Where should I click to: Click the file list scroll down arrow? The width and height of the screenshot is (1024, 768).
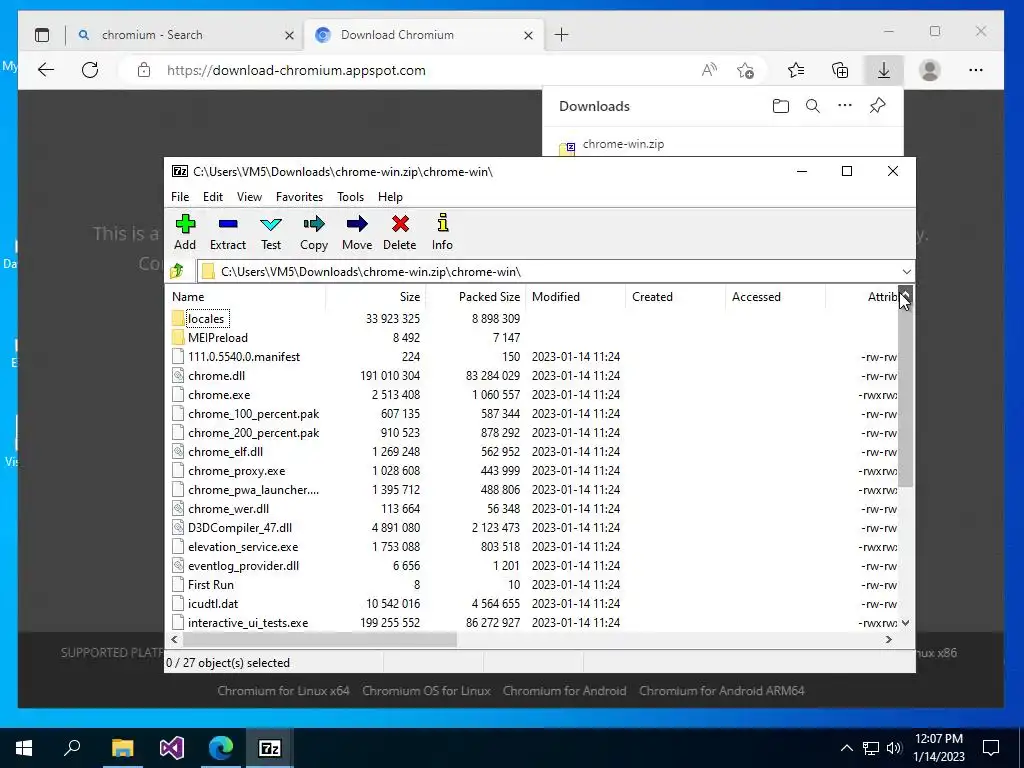pos(905,623)
